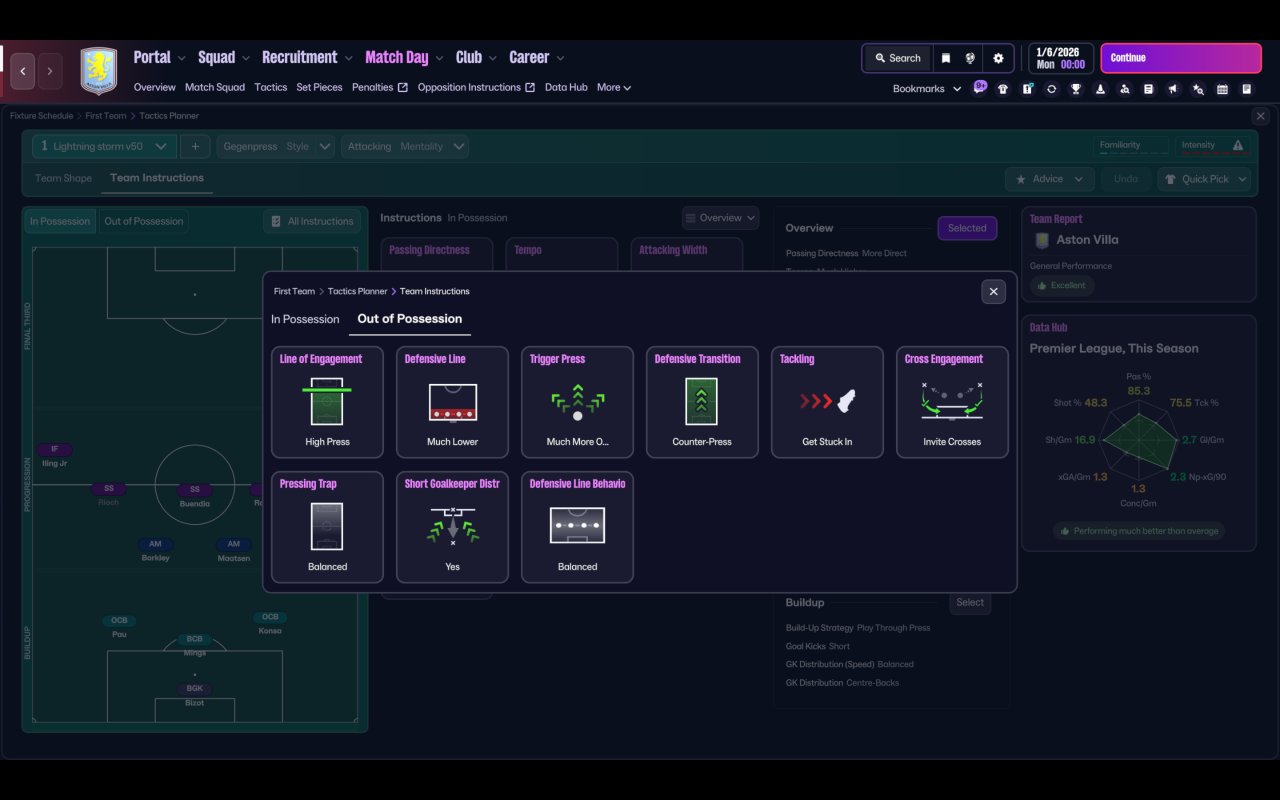The image size is (1280, 800).
Task: Open messages icon with 9+ badge
Action: pos(979,88)
